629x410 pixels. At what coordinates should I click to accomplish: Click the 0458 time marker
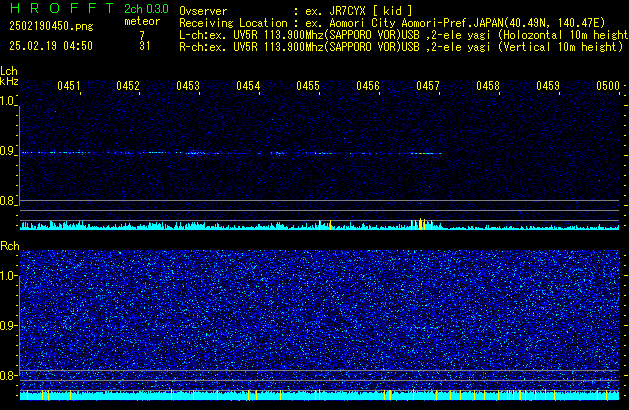click(x=488, y=86)
